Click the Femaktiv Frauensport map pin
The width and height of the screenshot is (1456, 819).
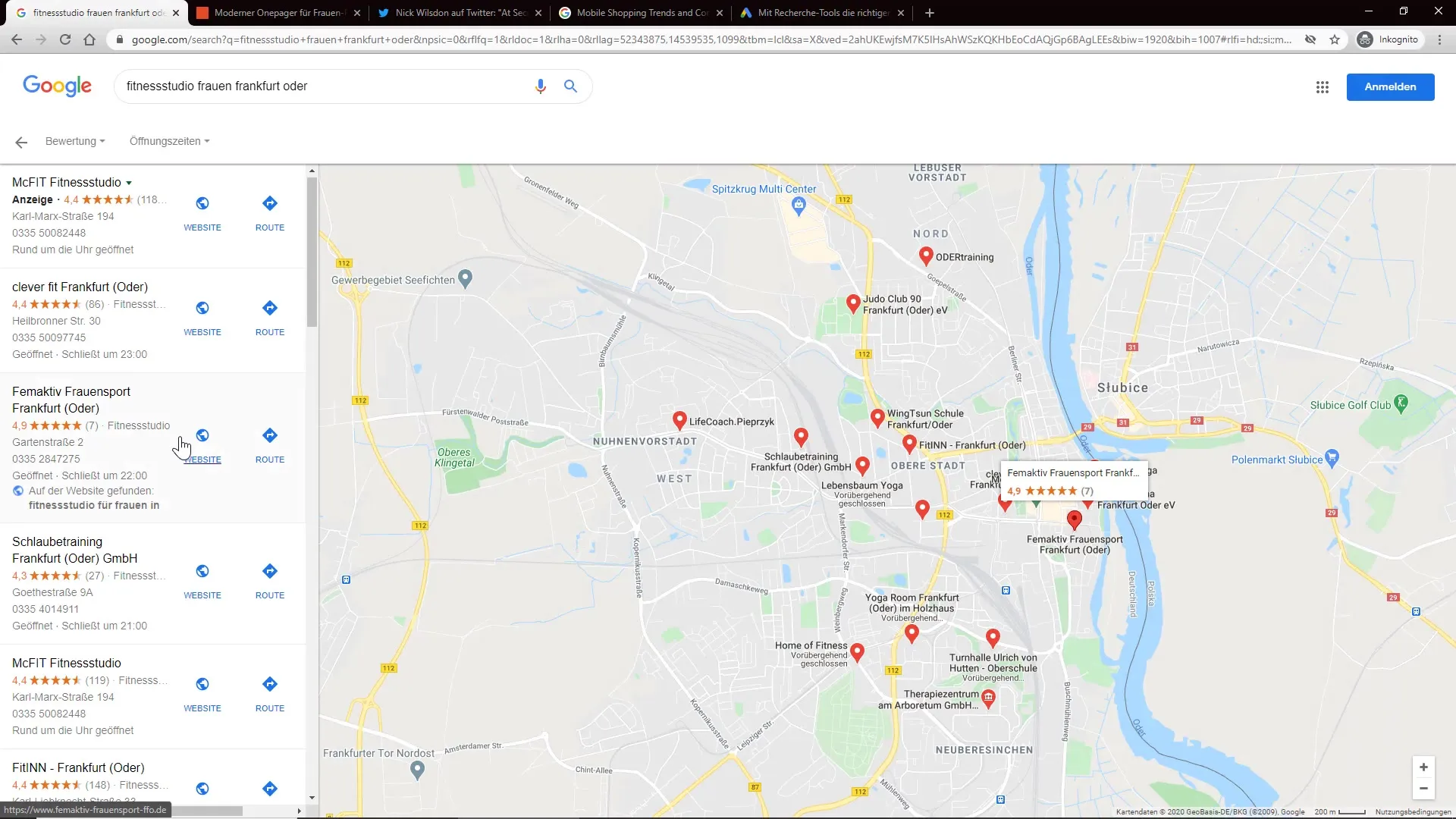pyautogui.click(x=1074, y=519)
